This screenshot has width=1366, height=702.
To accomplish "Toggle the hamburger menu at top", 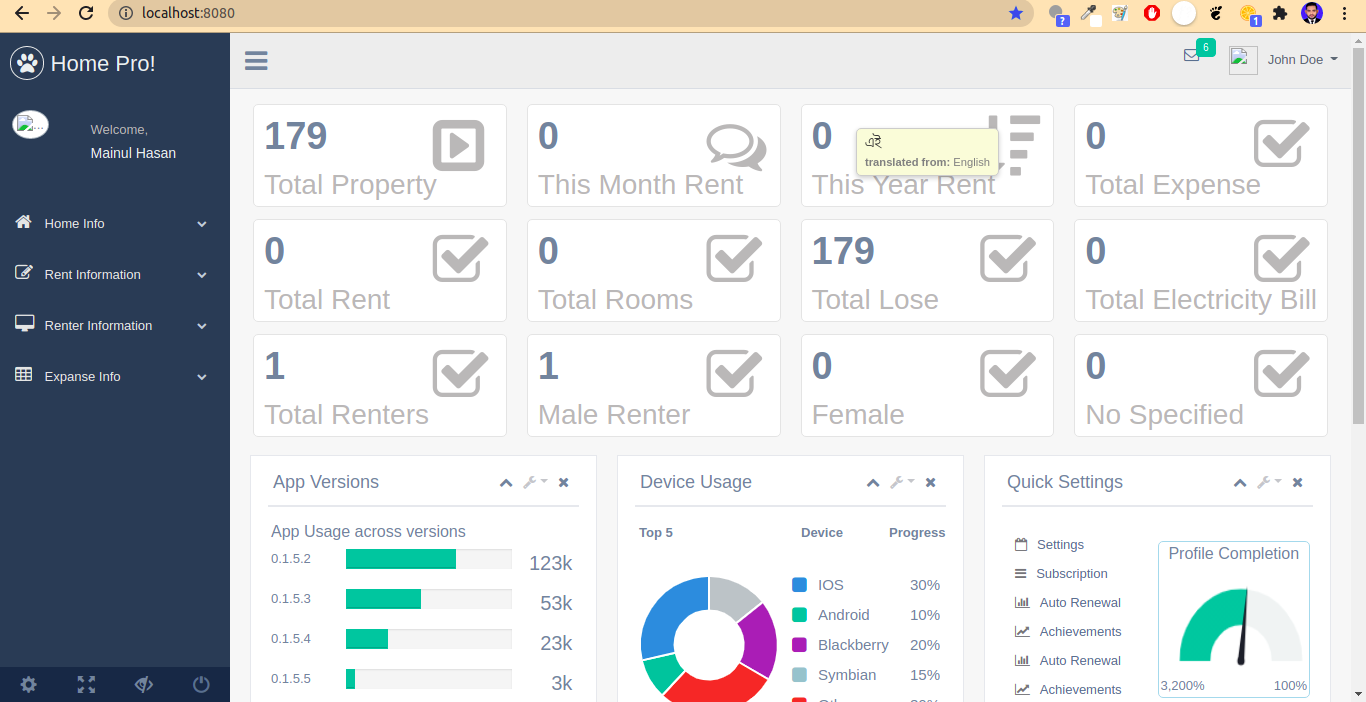I will coord(256,60).
